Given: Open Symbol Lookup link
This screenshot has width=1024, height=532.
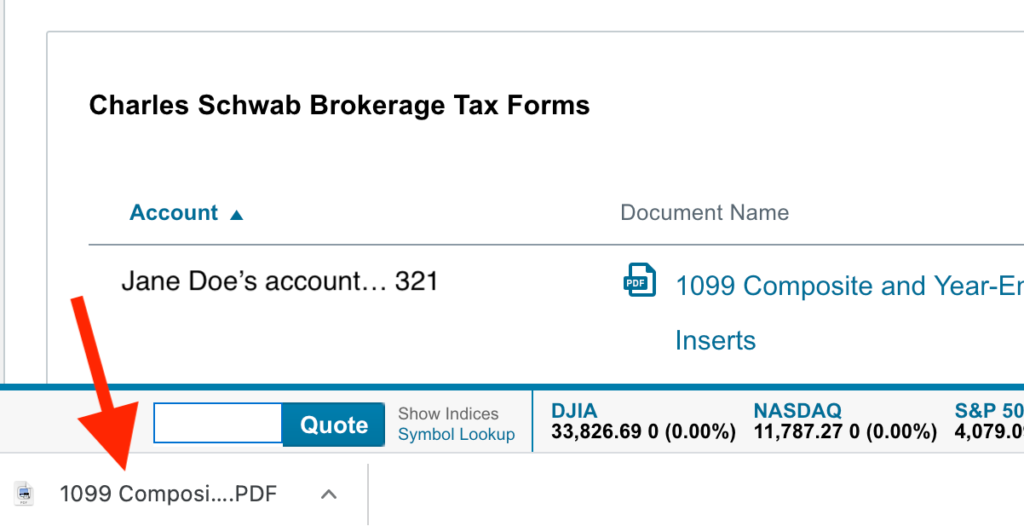Looking at the screenshot, I should (456, 435).
